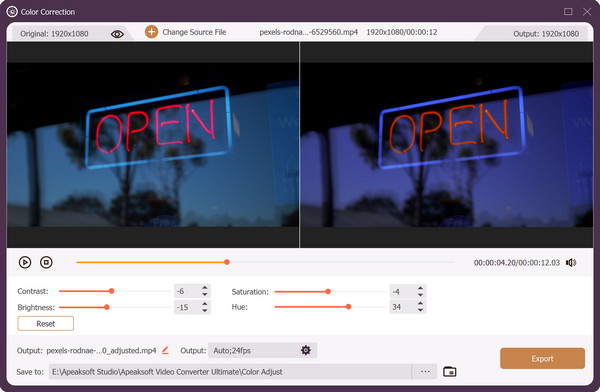Click the output name pexels-rodnae-...0_adjusted.mp4
Image resolution: width=600 pixels, height=392 pixels.
click(101, 350)
